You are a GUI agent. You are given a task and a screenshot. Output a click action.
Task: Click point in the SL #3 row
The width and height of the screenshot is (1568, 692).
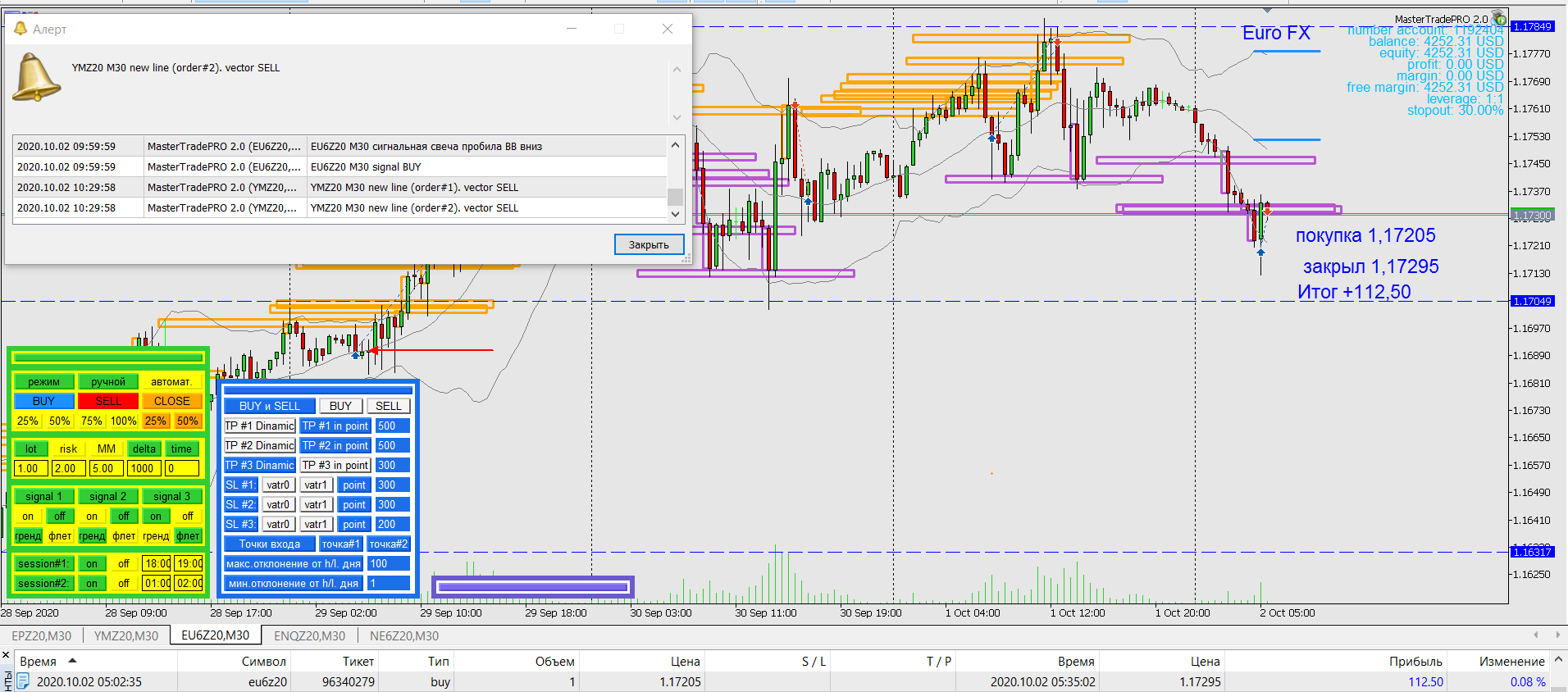coord(354,525)
